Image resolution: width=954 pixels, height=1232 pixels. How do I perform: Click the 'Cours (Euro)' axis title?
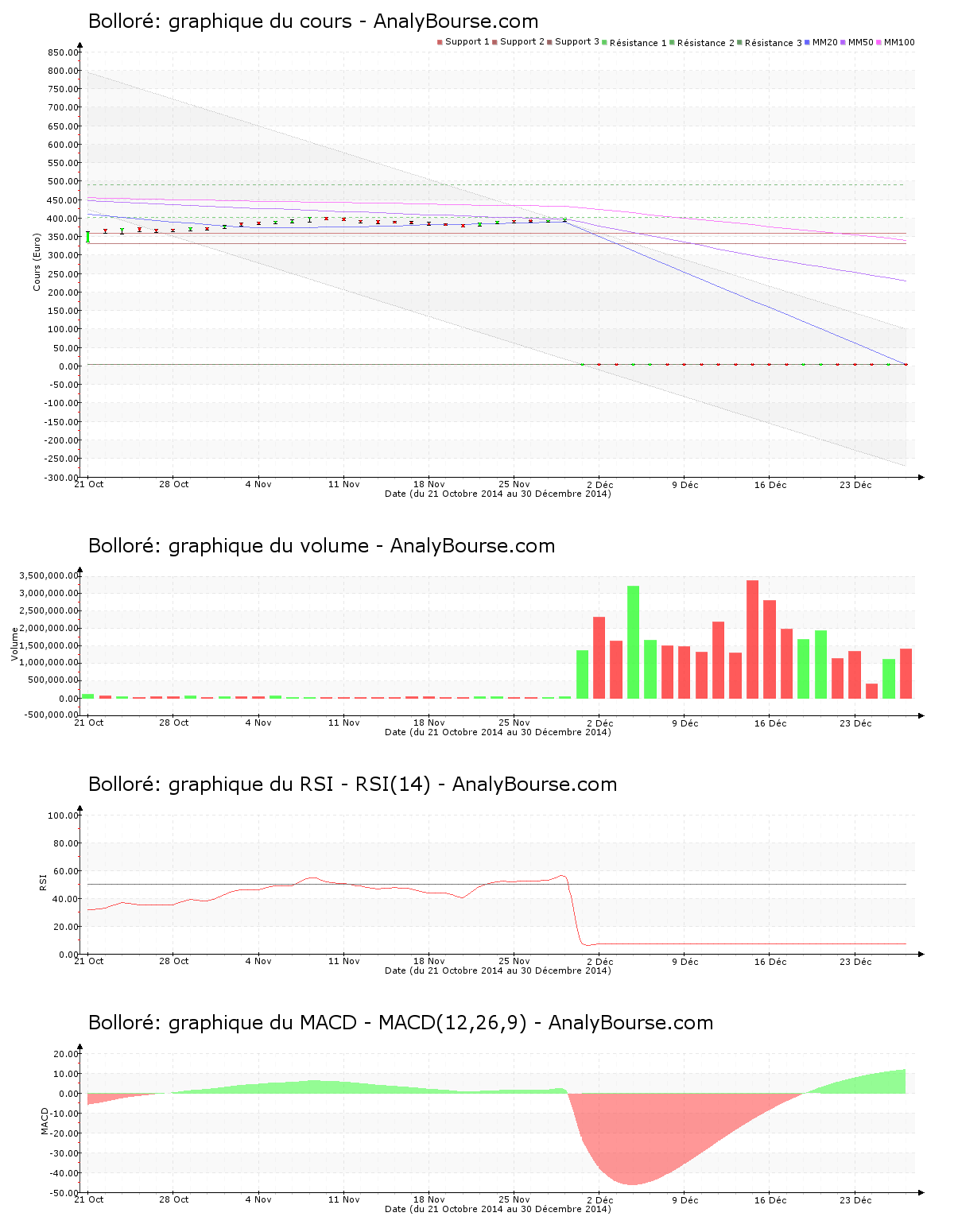click(37, 262)
